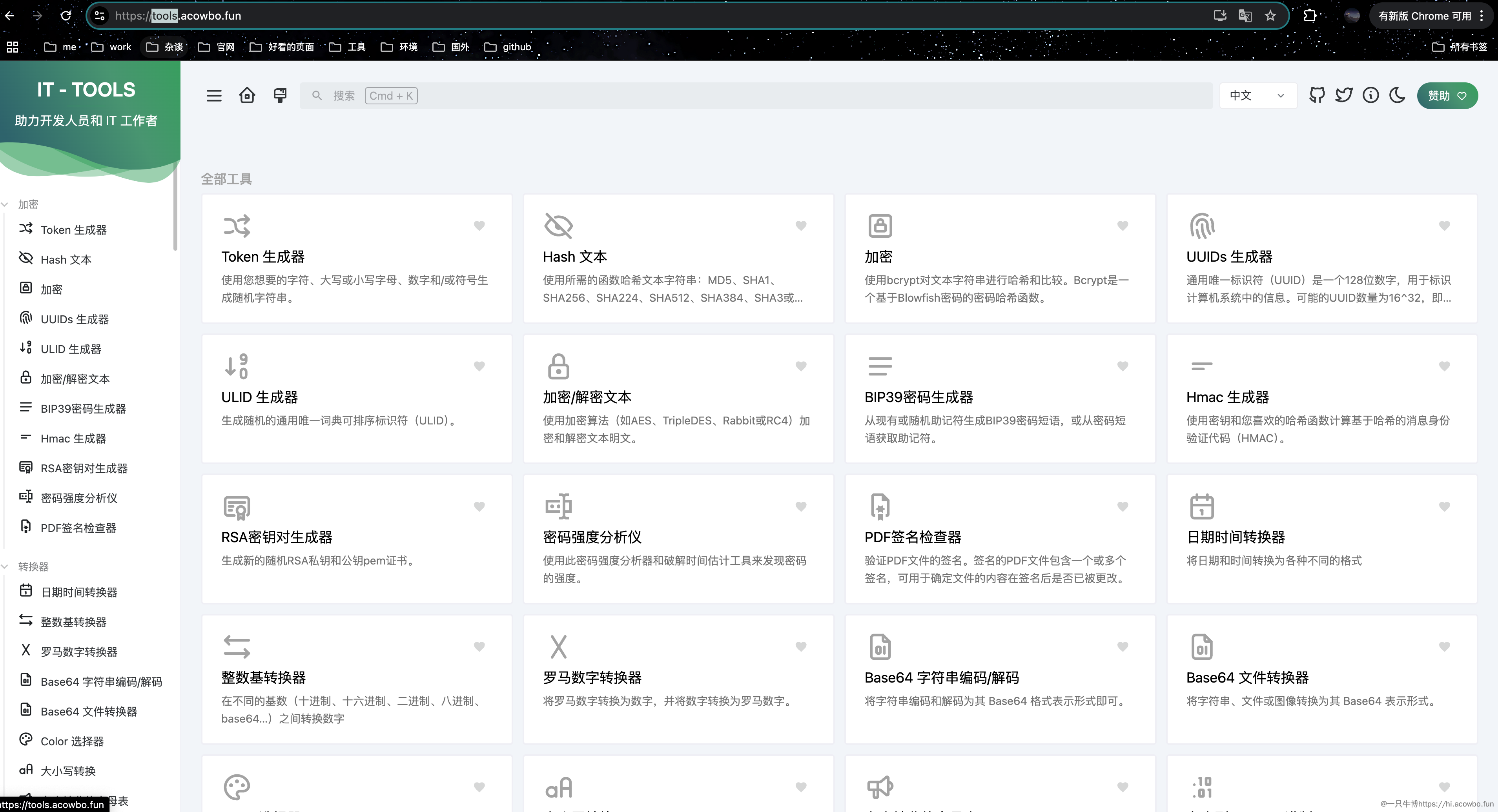The height and width of the screenshot is (812, 1498).
Task: Open the GitHub repository icon
Action: click(1317, 95)
